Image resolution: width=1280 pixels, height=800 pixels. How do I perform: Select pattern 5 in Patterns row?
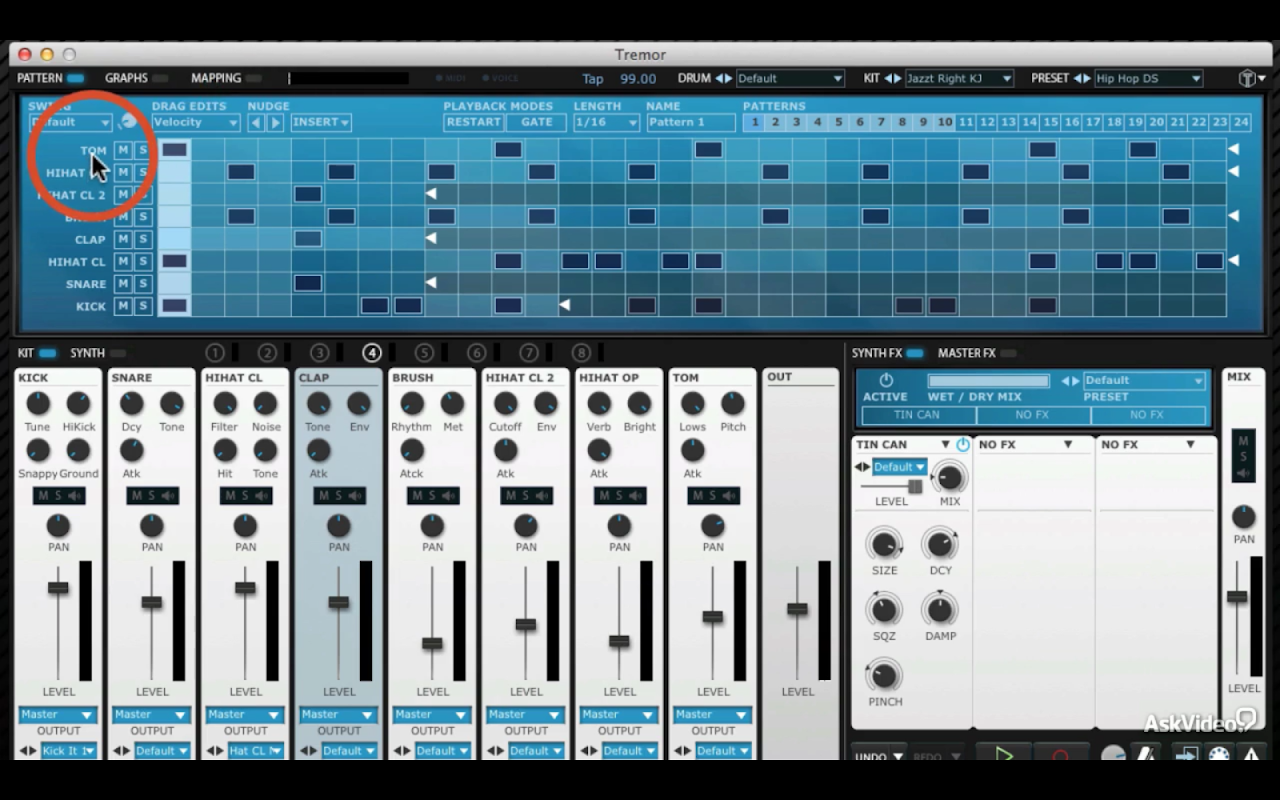pyautogui.click(x=838, y=122)
